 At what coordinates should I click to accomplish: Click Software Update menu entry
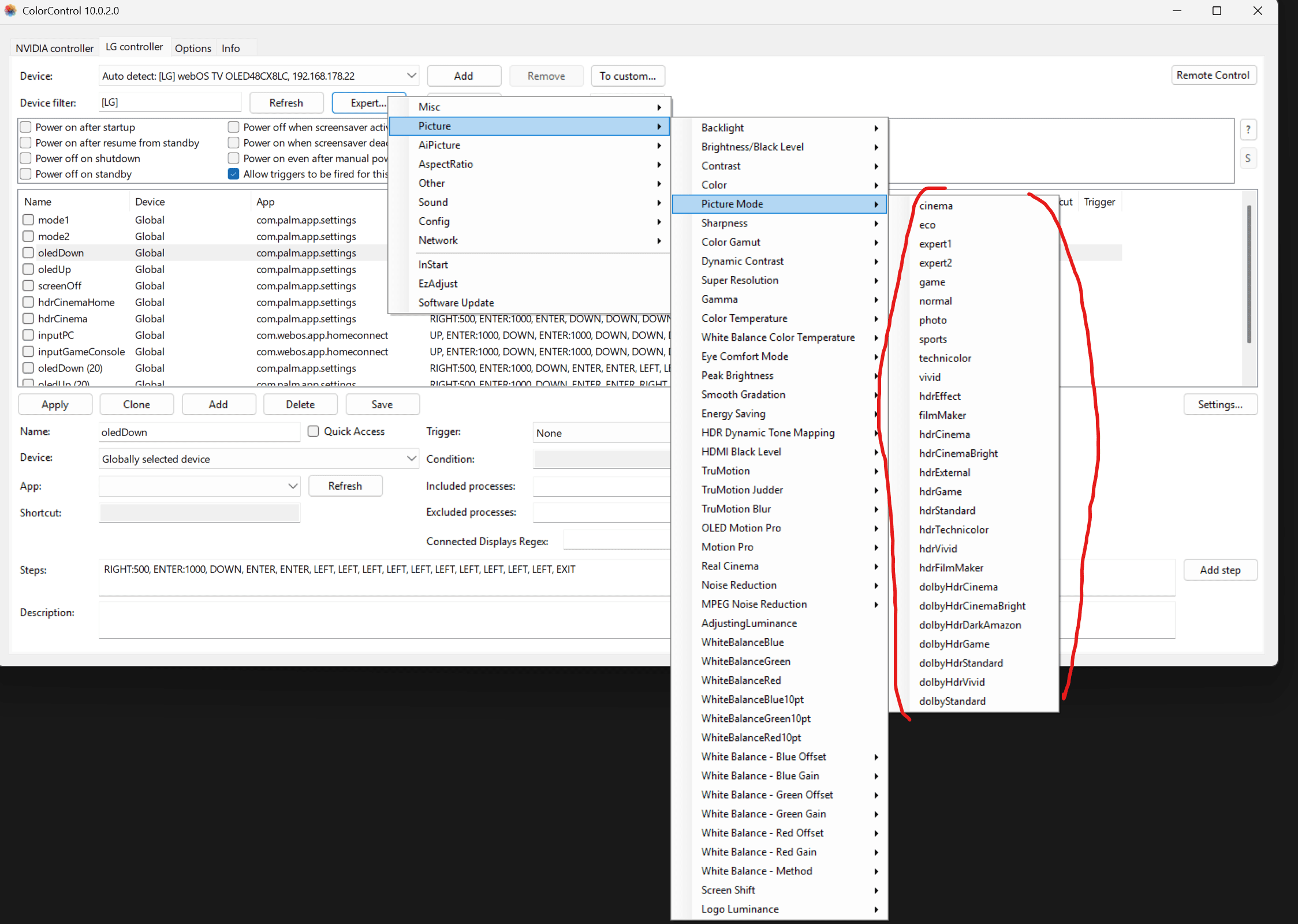point(529,303)
